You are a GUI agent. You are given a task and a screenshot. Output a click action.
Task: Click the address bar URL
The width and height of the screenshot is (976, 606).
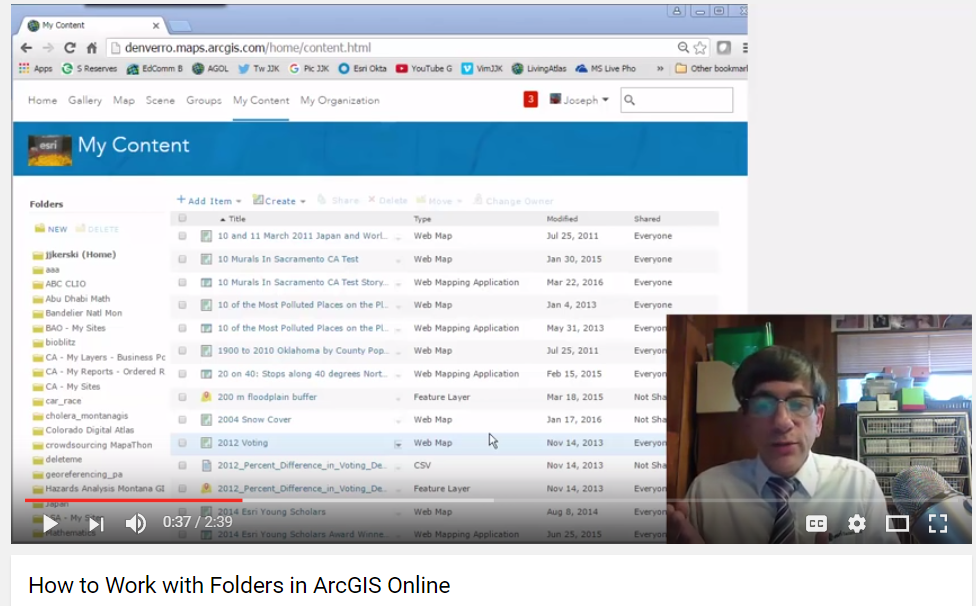248,48
